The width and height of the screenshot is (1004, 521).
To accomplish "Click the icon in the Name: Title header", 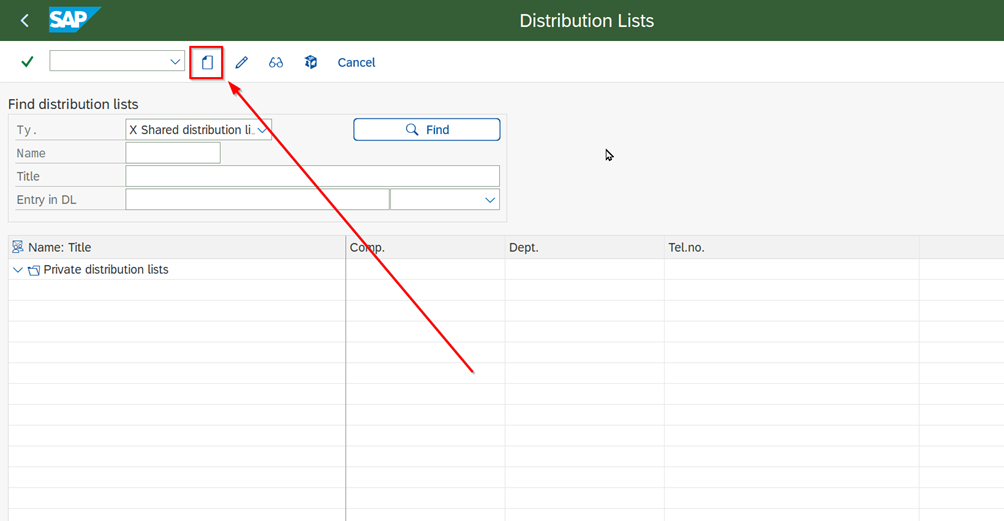I will tap(18, 247).
